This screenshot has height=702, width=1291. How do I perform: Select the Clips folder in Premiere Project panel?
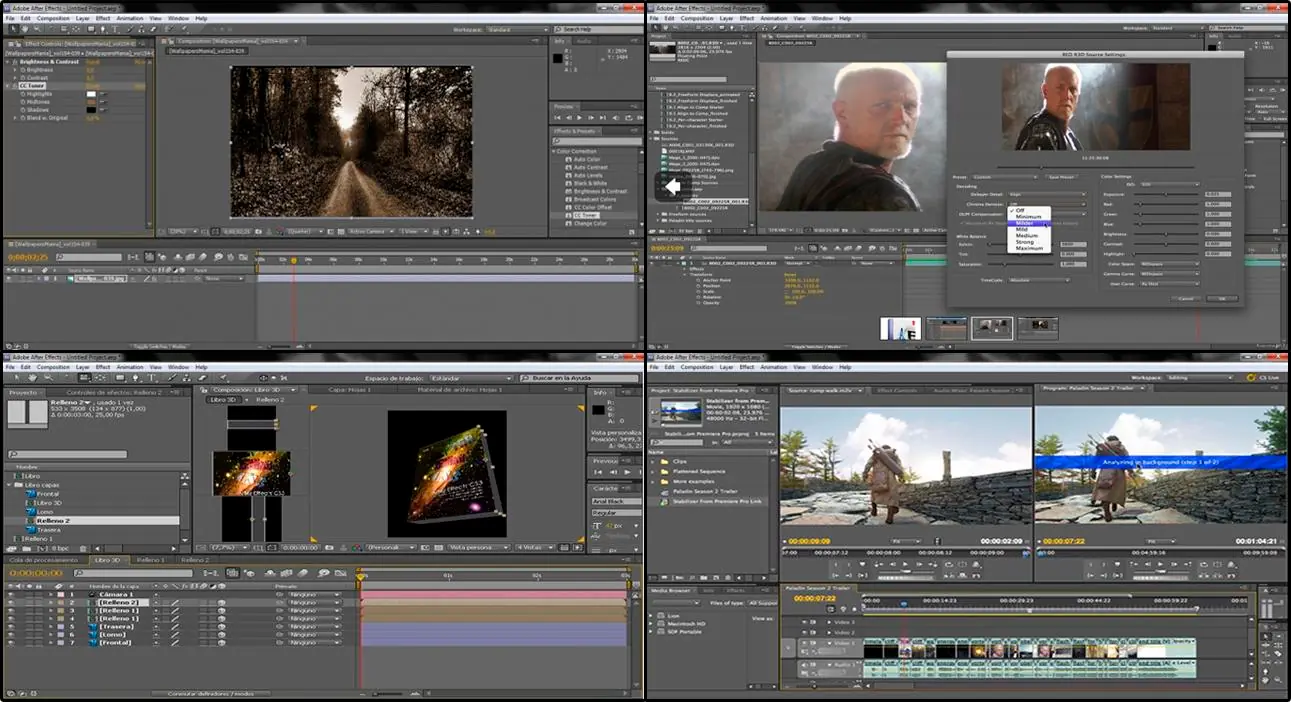679,461
